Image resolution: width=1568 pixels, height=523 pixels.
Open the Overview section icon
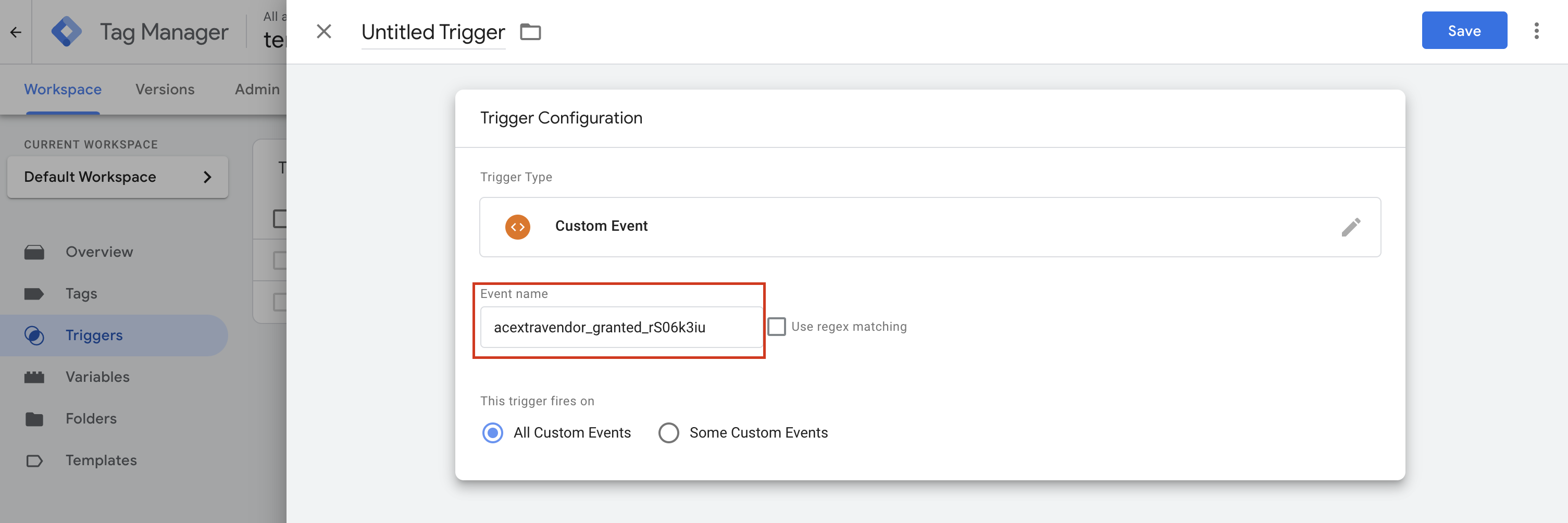pyautogui.click(x=34, y=252)
